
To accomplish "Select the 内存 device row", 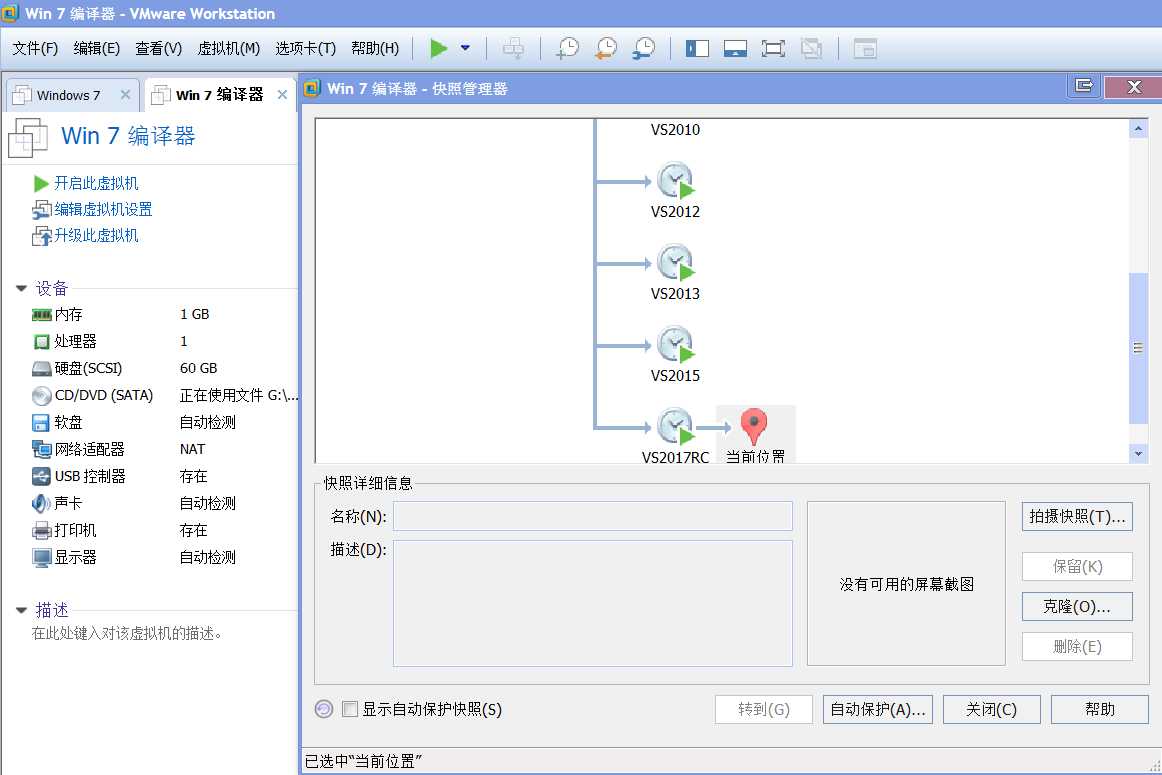I will (163, 314).
